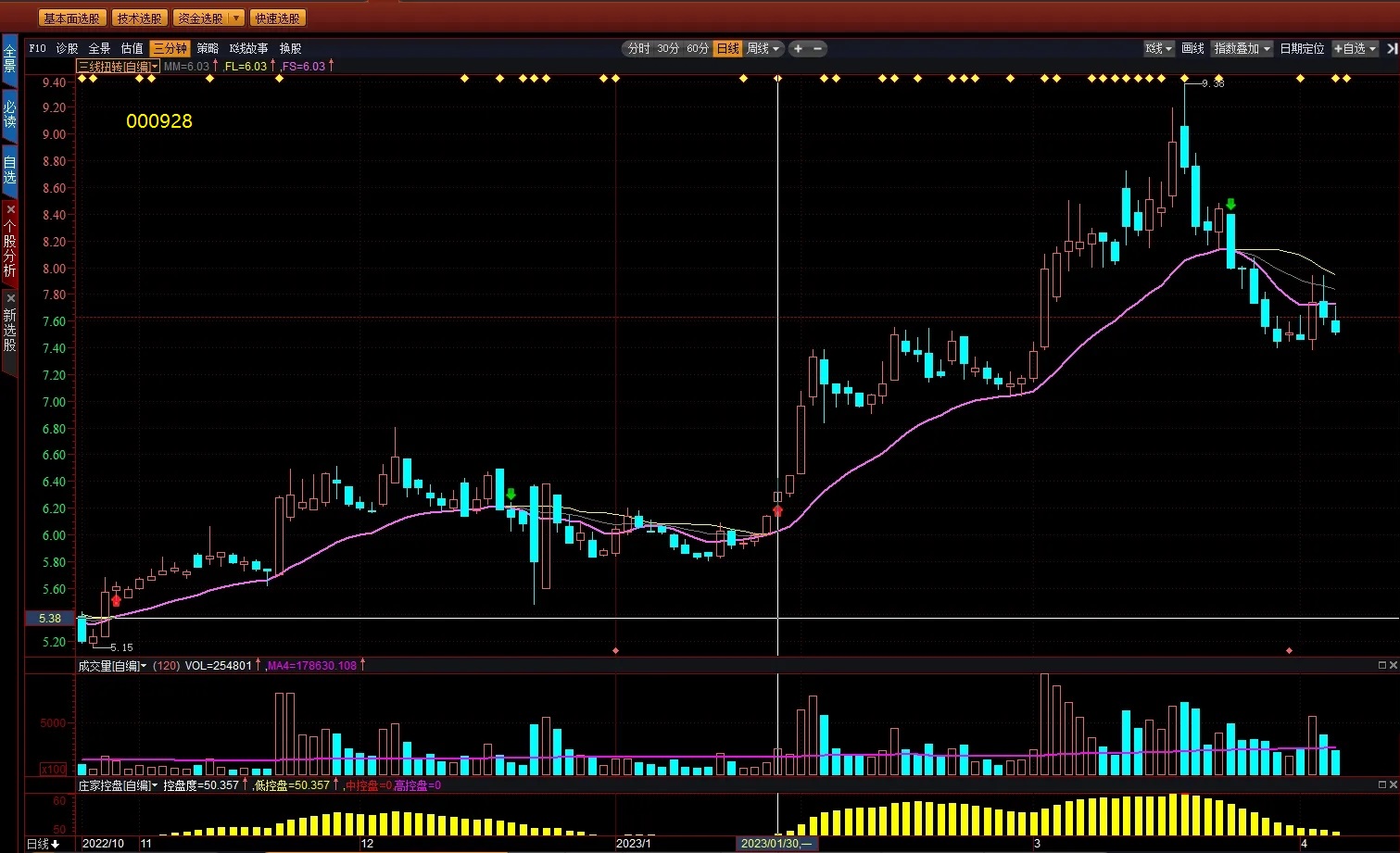Open the 日线 period selector at bottom-left
The width and height of the screenshot is (1400, 853).
pyautogui.click(x=43, y=844)
